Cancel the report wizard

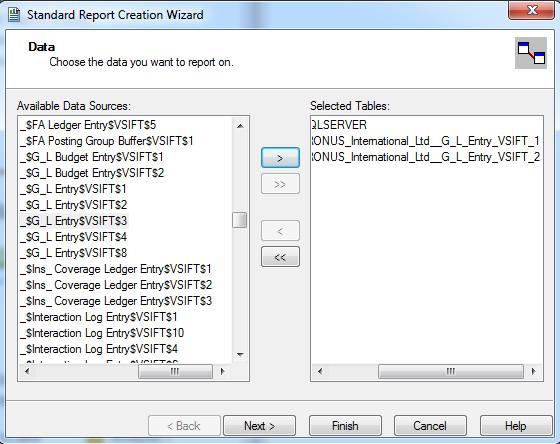430,425
